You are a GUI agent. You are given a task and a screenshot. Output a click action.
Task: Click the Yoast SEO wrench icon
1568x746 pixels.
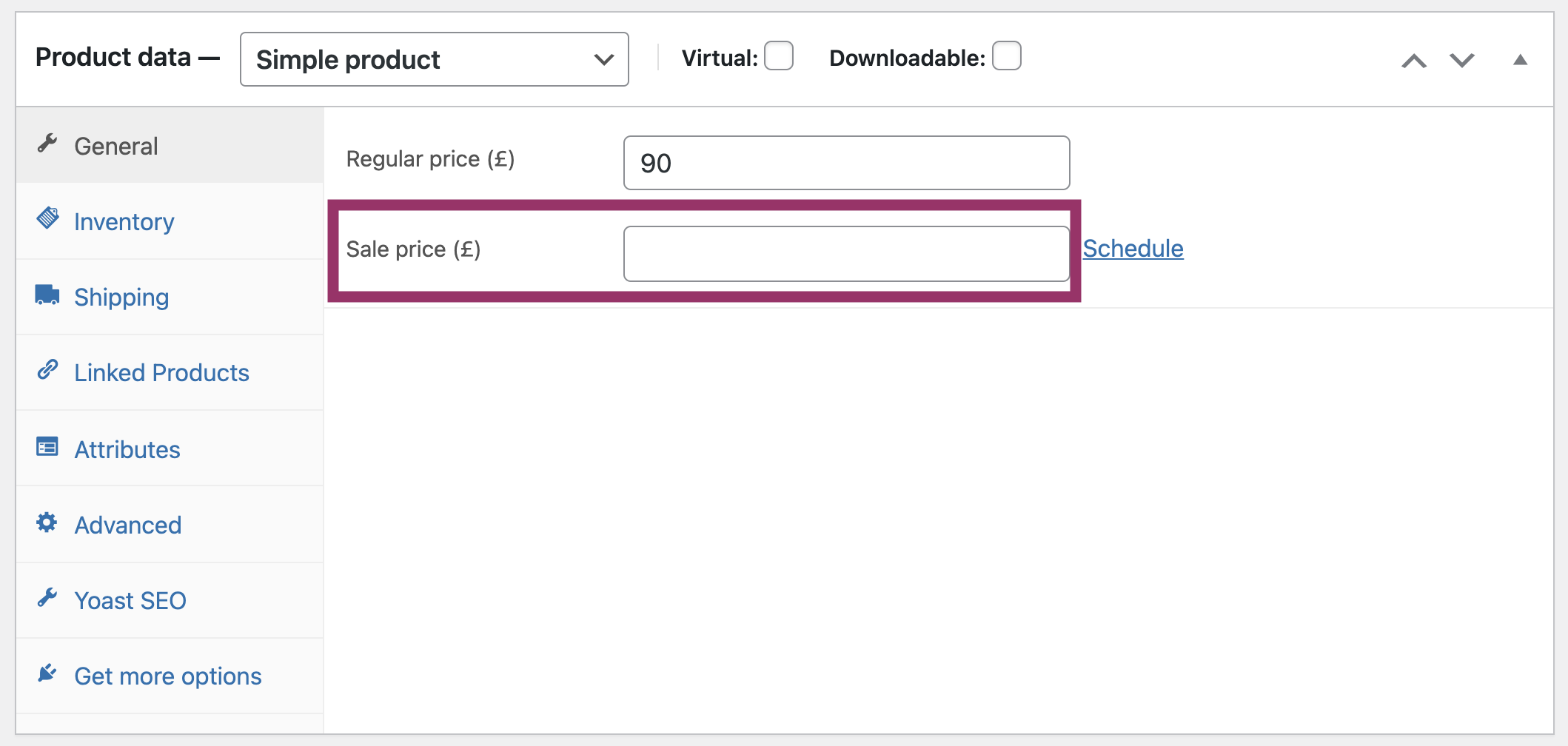coord(47,597)
